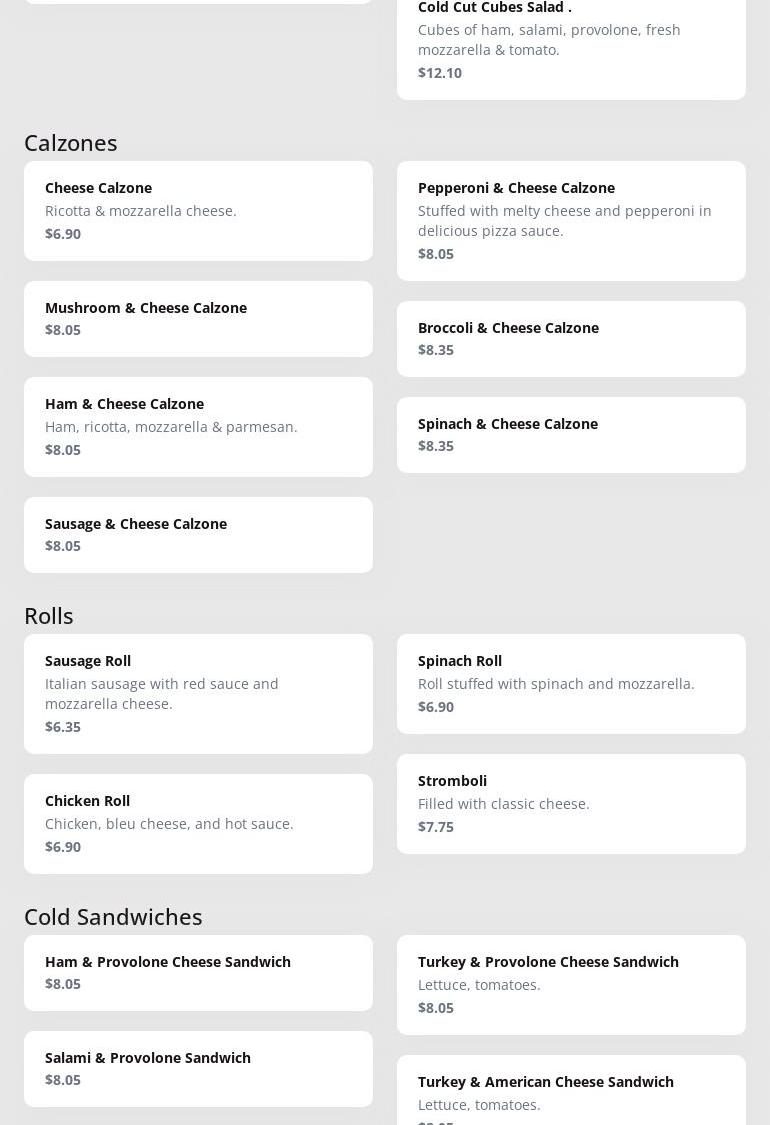The image size is (770, 1125).
Task: Click the $7.75 Stromboli price
Action: tap(436, 827)
